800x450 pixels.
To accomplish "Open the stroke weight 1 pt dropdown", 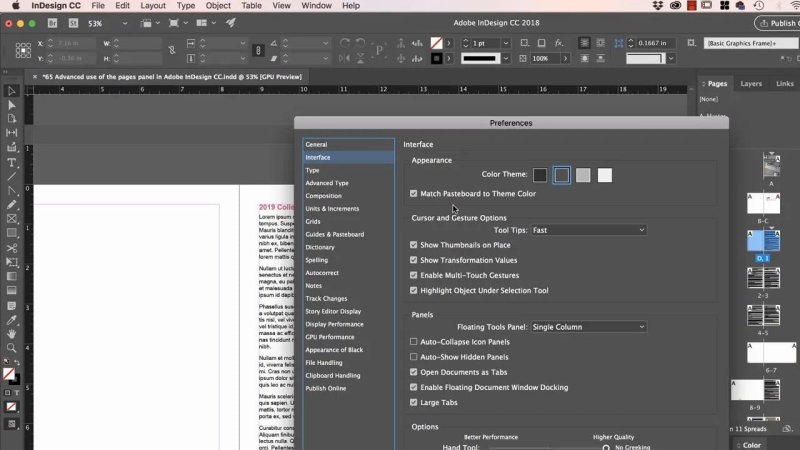I will tap(506, 43).
